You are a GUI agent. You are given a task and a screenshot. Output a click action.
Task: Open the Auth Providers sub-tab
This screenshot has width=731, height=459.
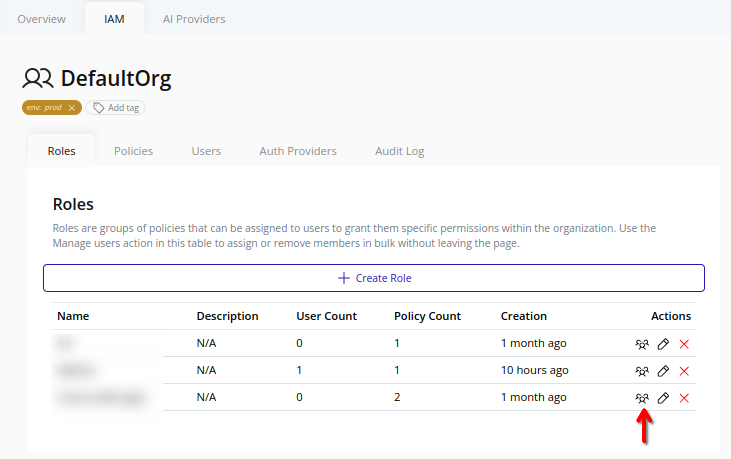(x=298, y=151)
